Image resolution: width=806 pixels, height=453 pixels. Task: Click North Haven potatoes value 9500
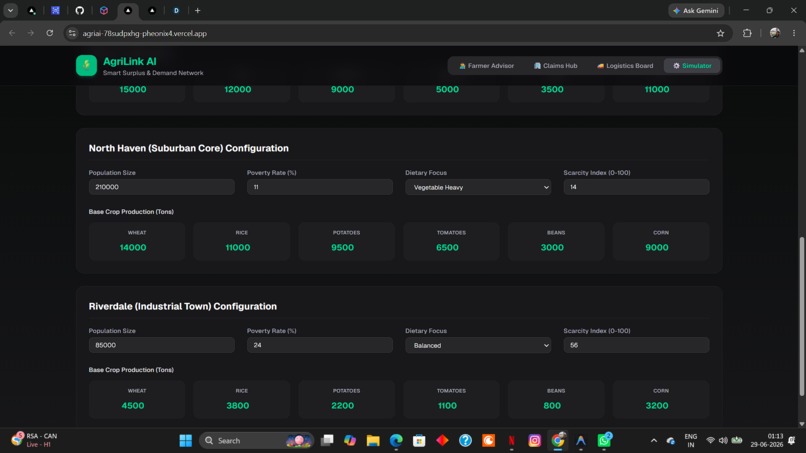pos(342,247)
